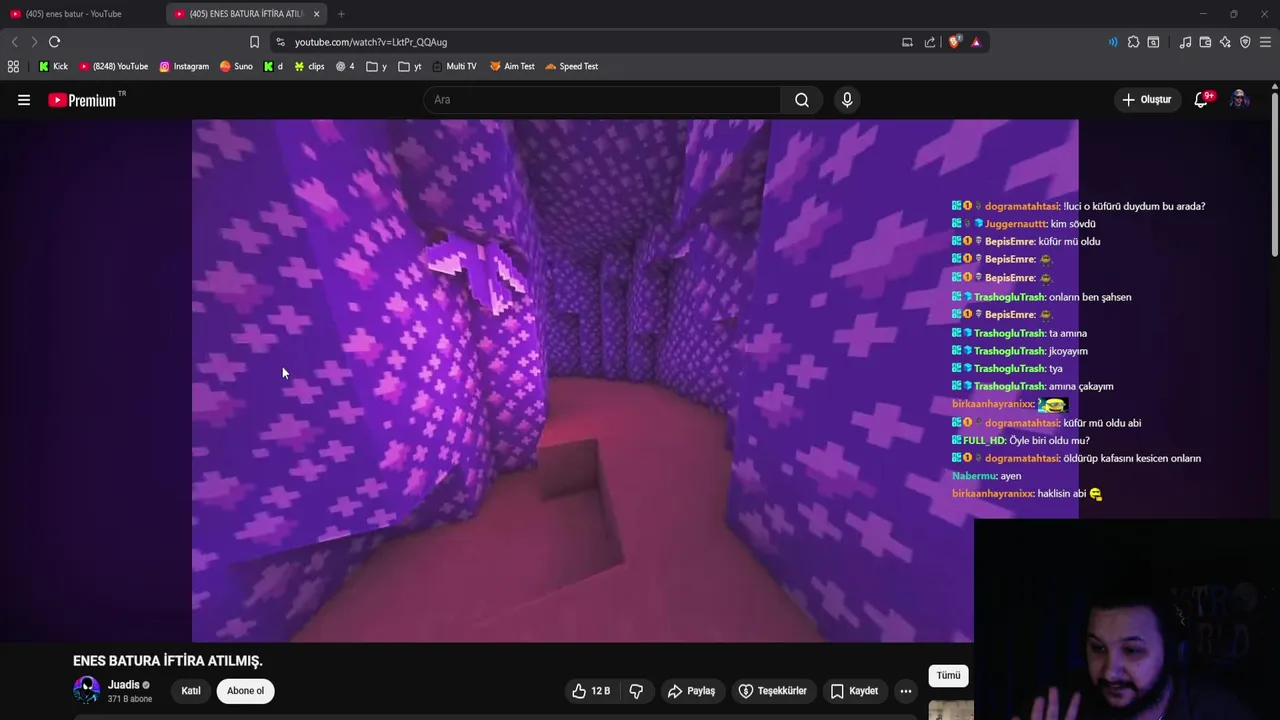
Task: Open the (8248) YouTube bookmark
Action: (114, 66)
